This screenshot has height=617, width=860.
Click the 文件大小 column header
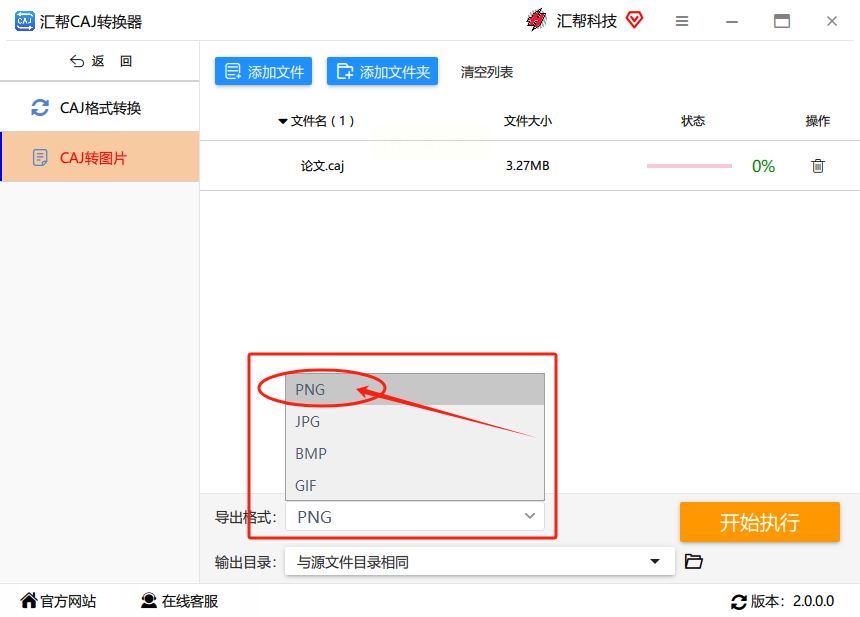click(528, 121)
